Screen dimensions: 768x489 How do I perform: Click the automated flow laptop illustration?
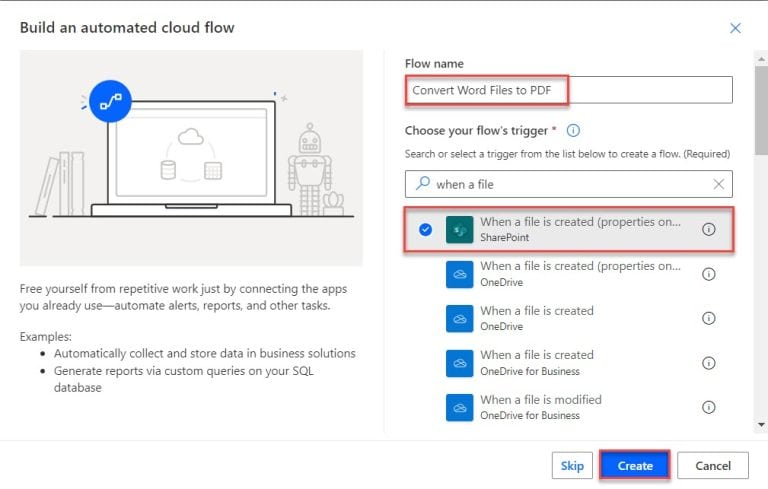pos(192,158)
